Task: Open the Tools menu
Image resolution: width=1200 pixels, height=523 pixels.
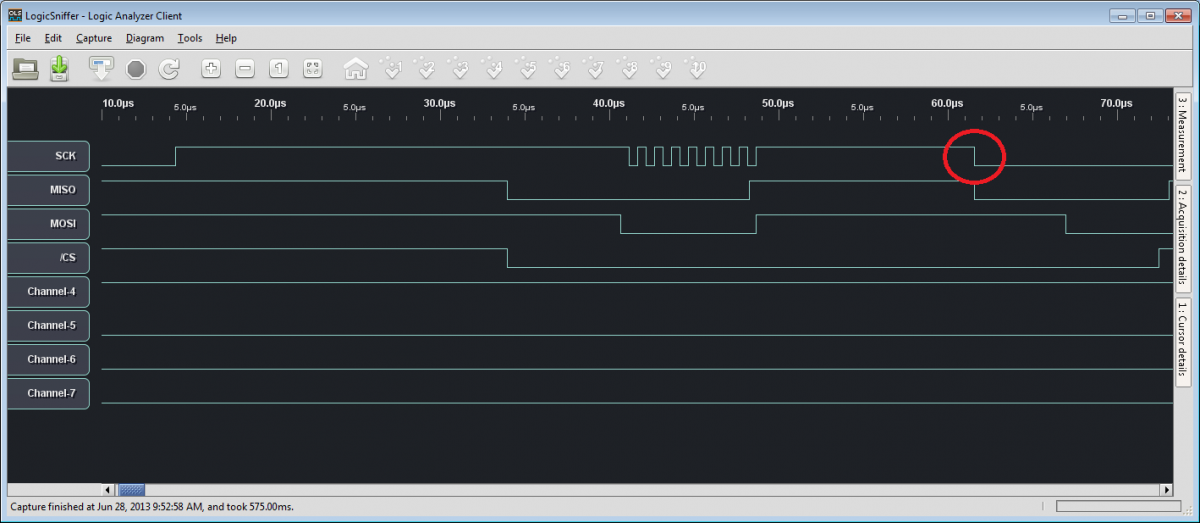Action: 190,38
